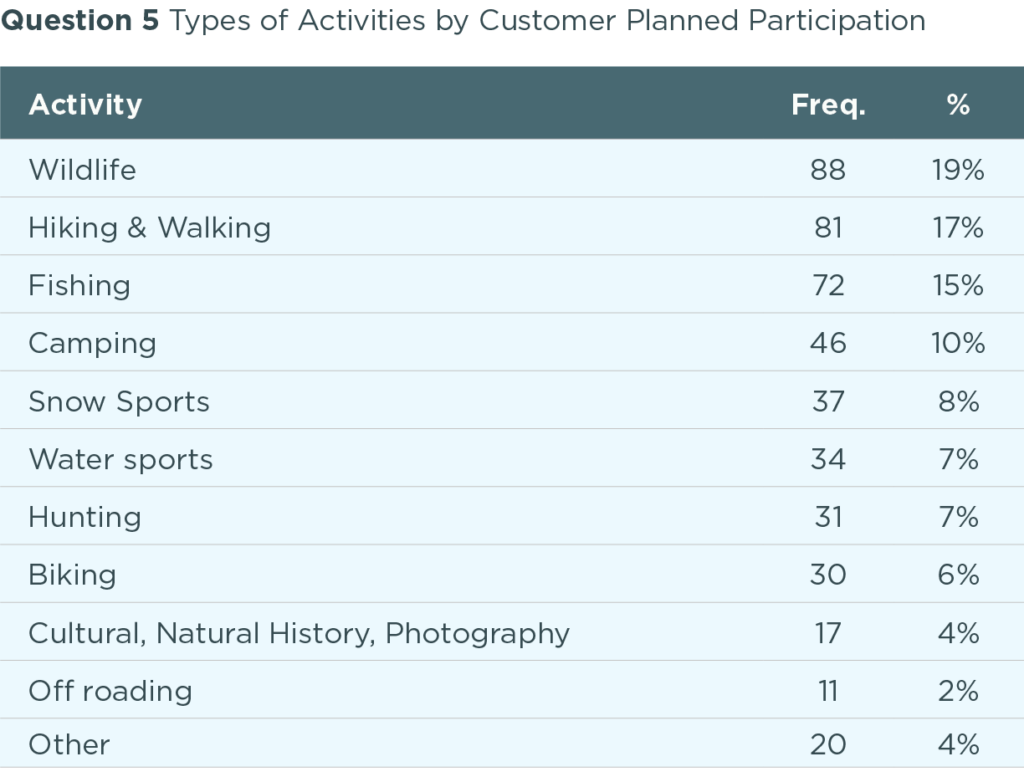Select the Biking row label
The height and width of the screenshot is (782, 1024).
pos(72,575)
